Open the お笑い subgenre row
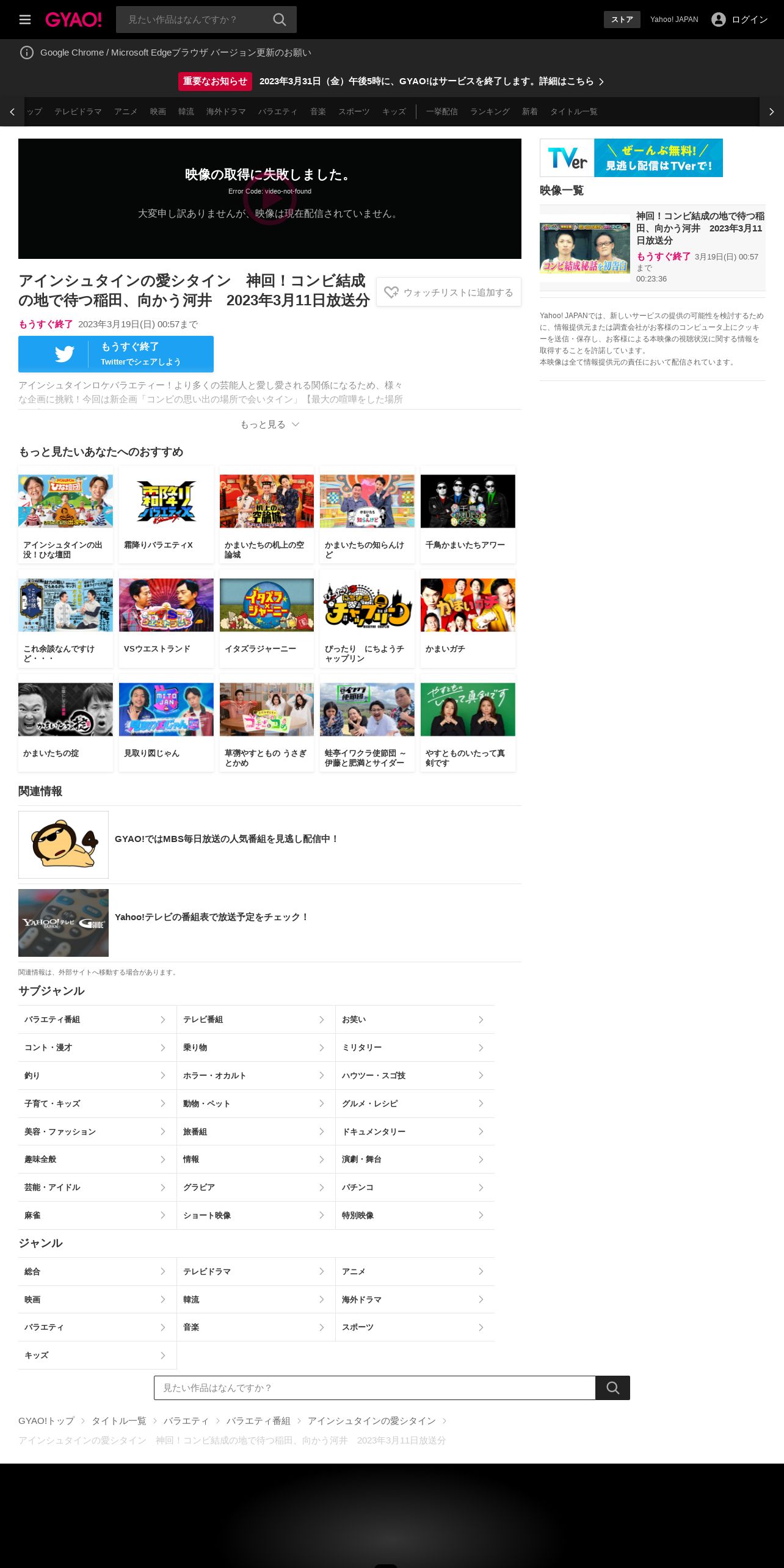 click(415, 1020)
